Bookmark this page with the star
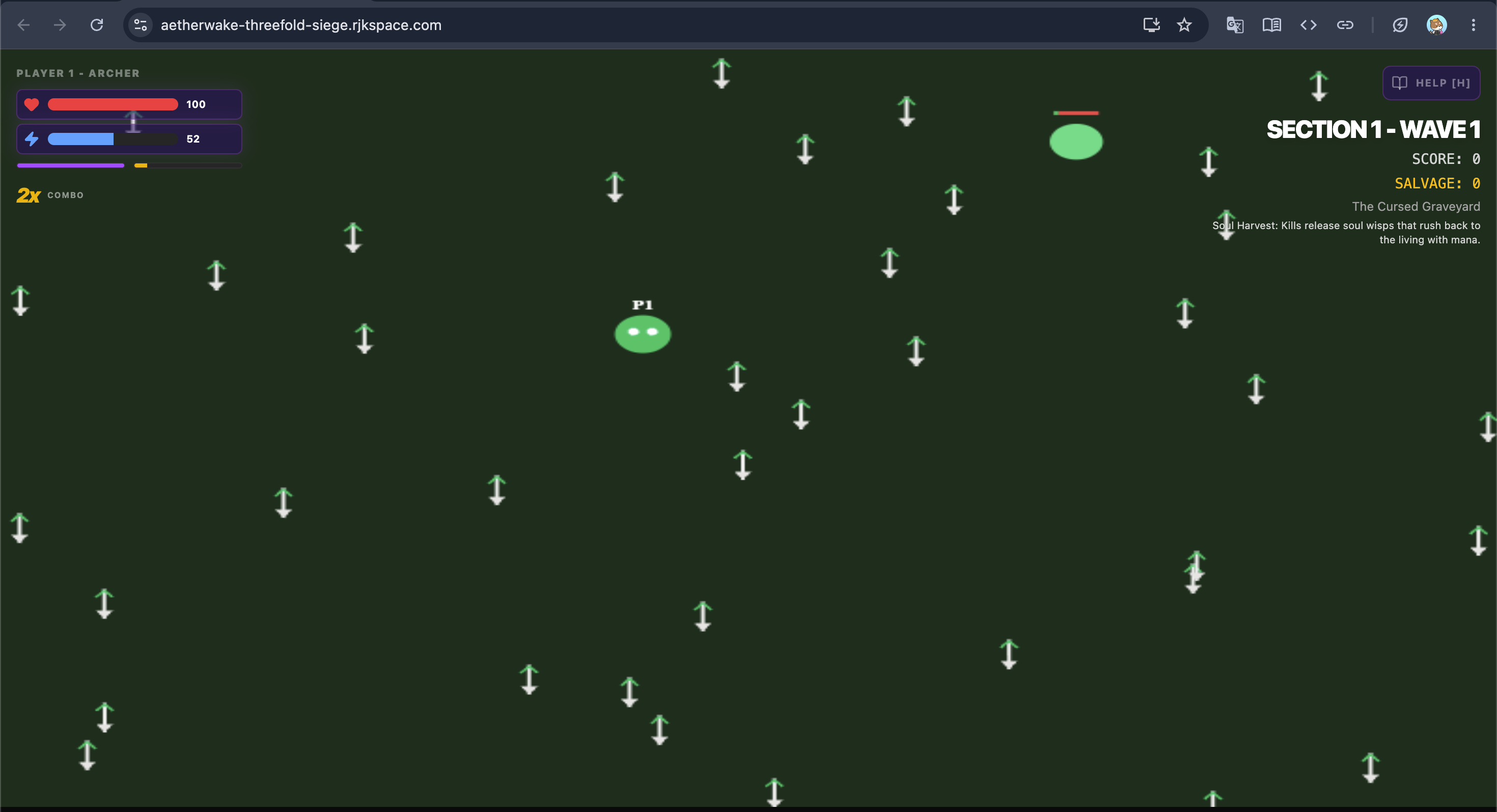1497x812 pixels. coord(1184,25)
